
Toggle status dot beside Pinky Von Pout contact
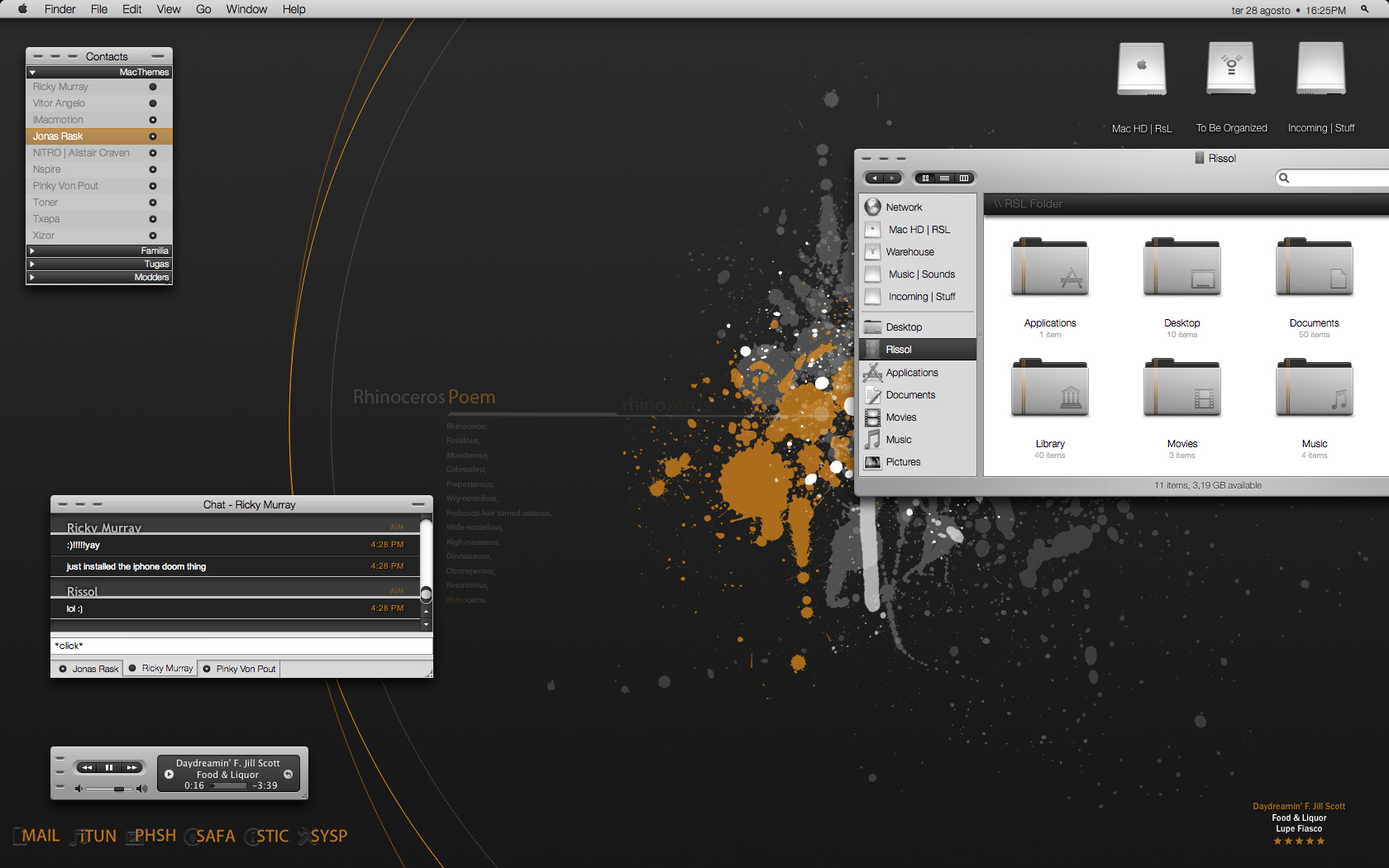coord(153,186)
